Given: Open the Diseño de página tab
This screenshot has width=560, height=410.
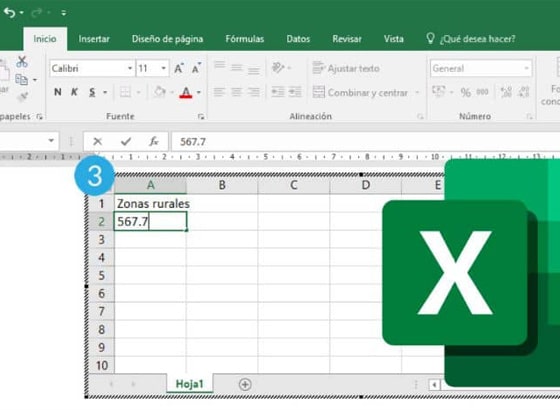Looking at the screenshot, I should pyautogui.click(x=168, y=39).
